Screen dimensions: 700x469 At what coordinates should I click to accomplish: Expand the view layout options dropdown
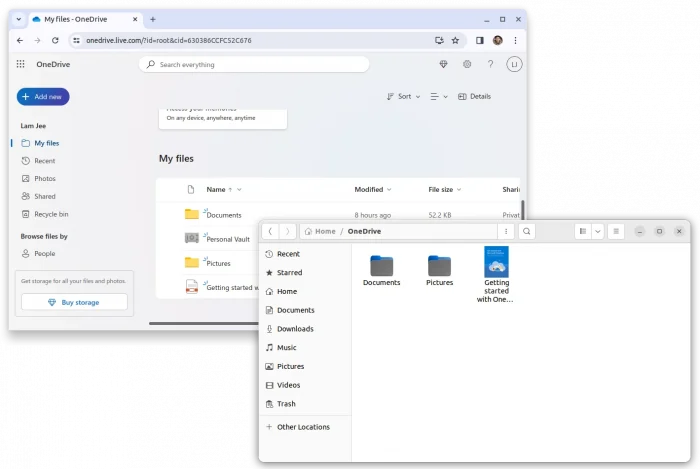(439, 97)
